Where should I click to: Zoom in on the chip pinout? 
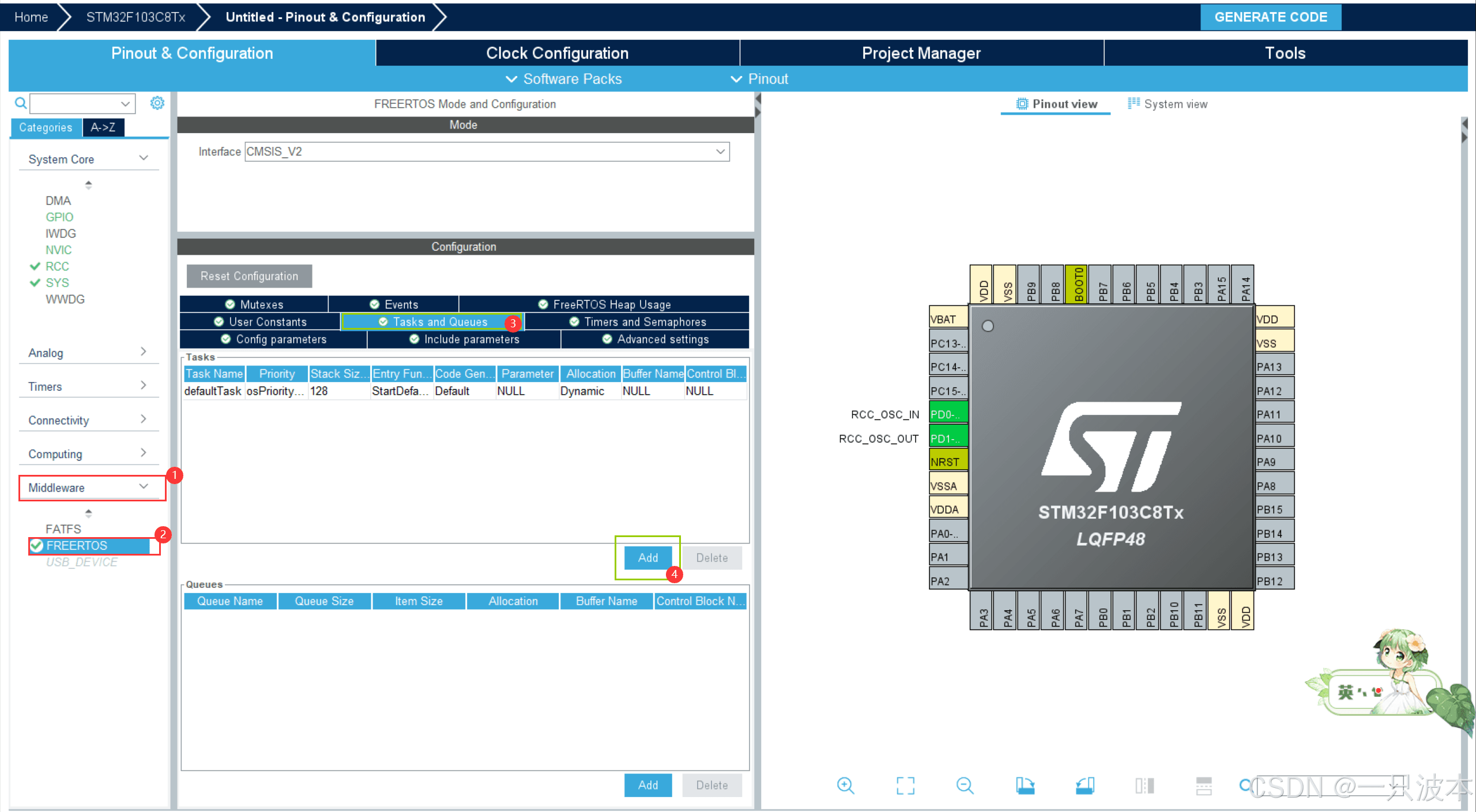tap(845, 785)
